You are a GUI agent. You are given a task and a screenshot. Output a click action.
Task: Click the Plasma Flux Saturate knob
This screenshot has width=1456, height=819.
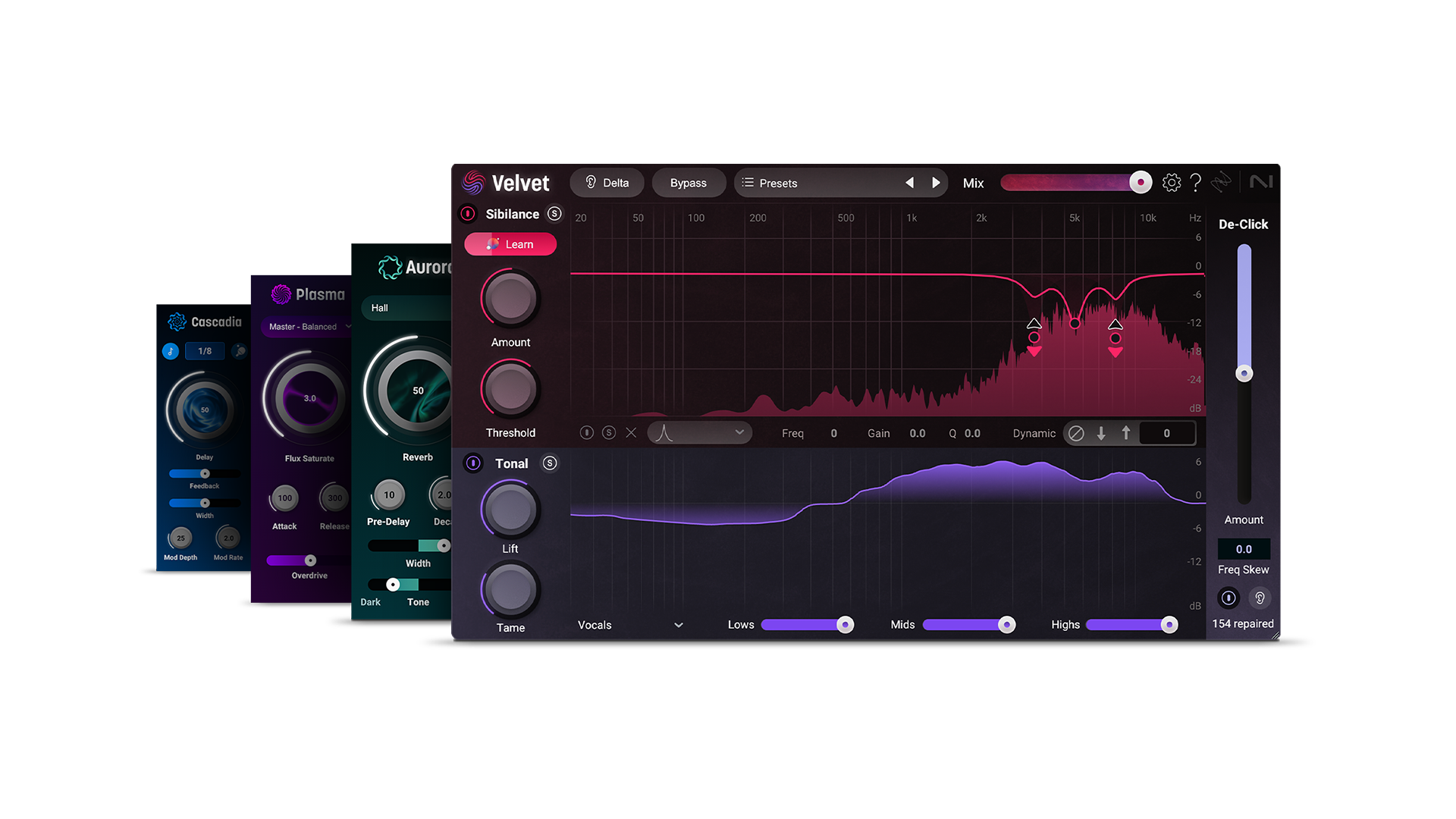point(309,398)
